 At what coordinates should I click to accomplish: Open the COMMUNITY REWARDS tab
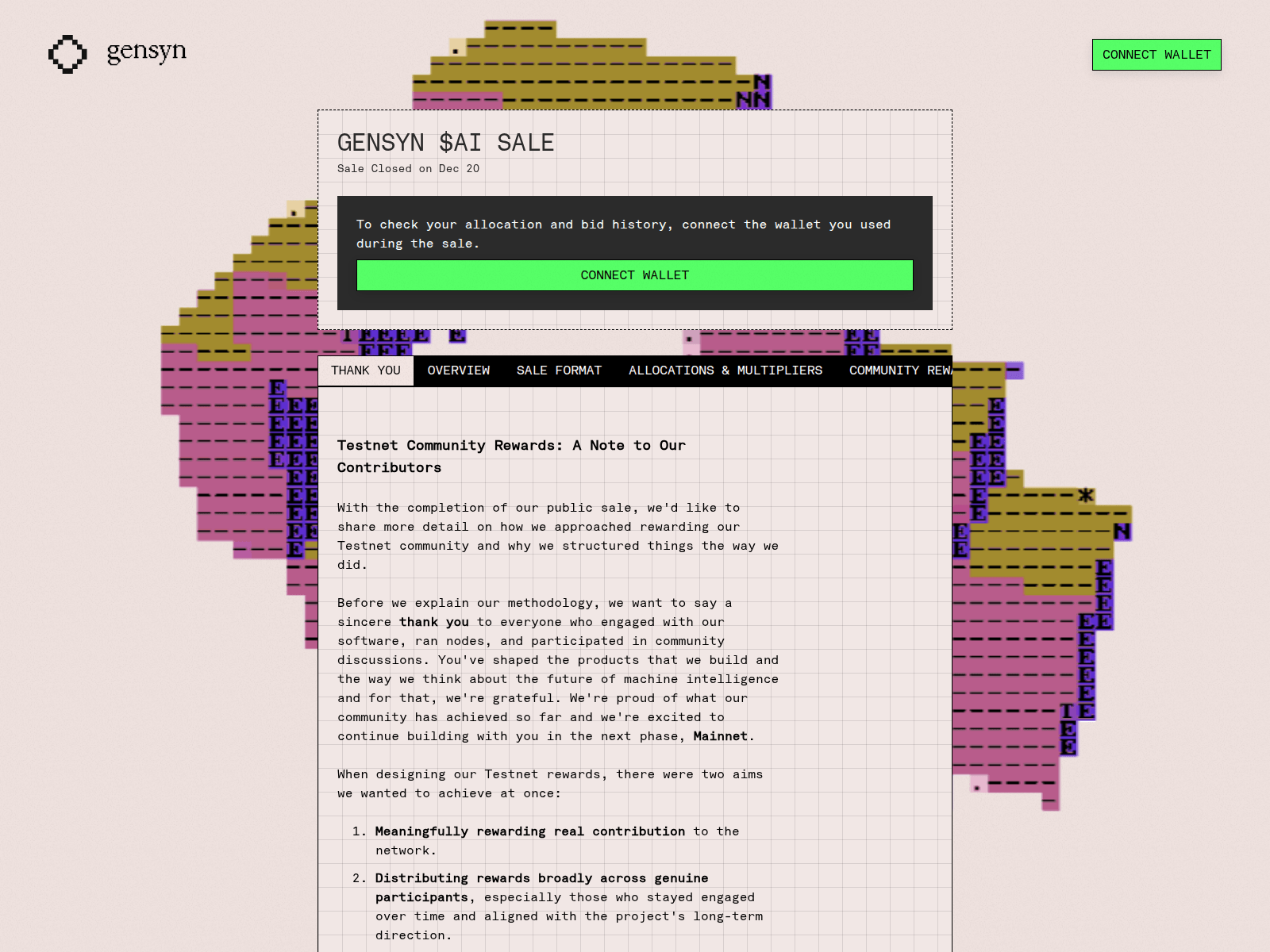[897, 370]
